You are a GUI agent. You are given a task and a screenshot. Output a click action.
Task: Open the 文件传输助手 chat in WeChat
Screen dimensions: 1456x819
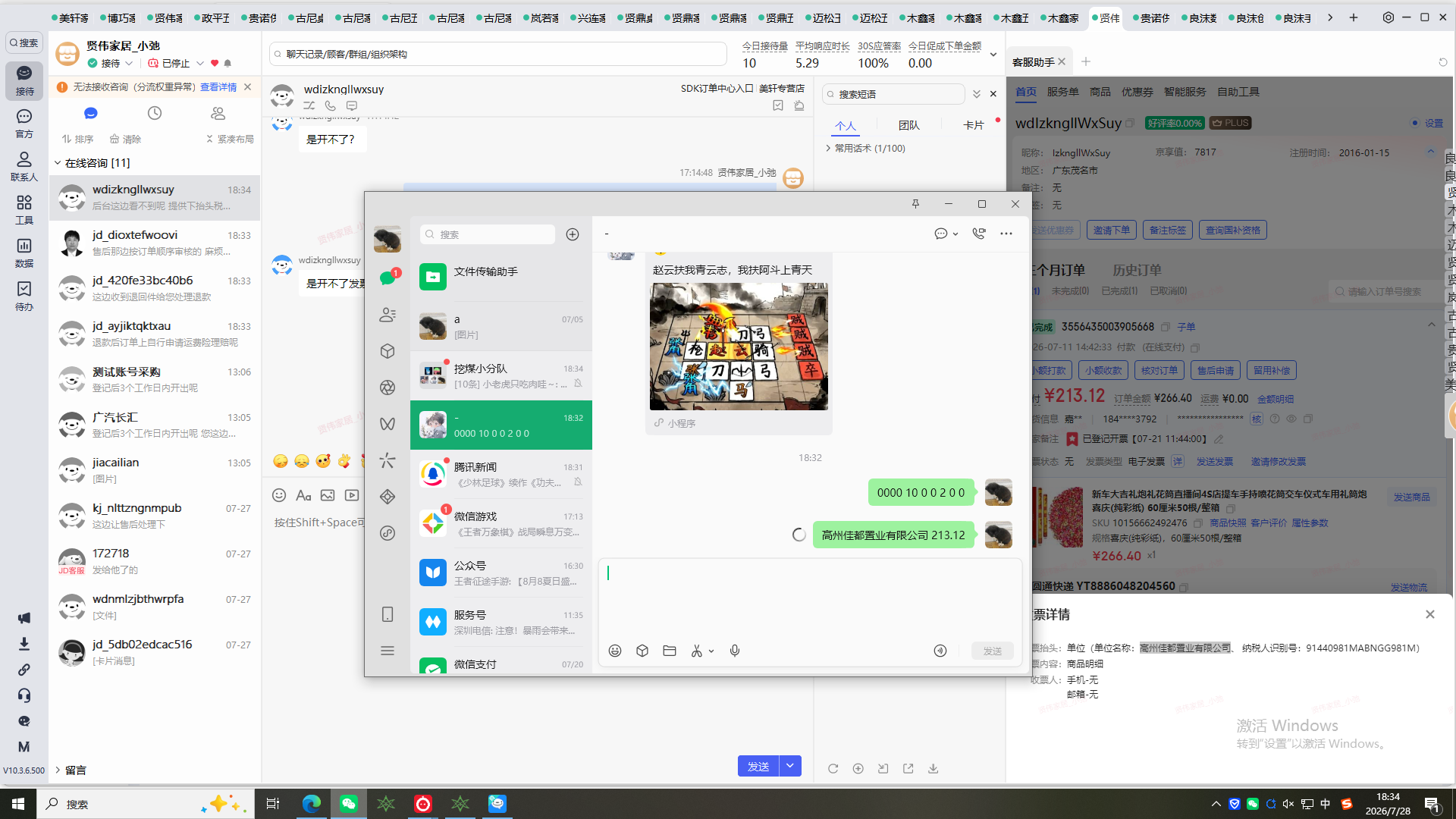[x=501, y=277]
